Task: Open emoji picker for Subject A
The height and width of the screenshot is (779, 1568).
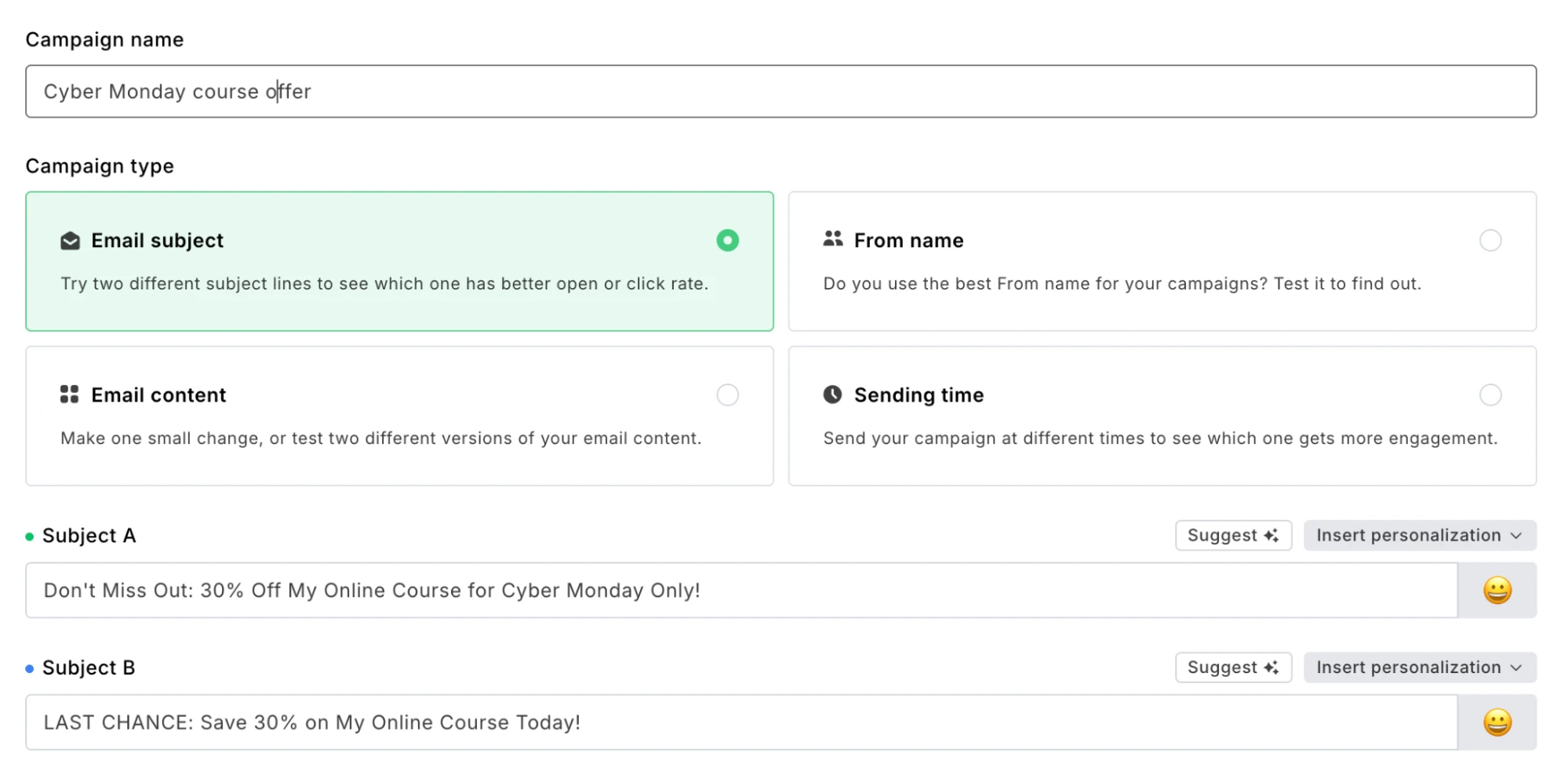Action: point(1497,591)
